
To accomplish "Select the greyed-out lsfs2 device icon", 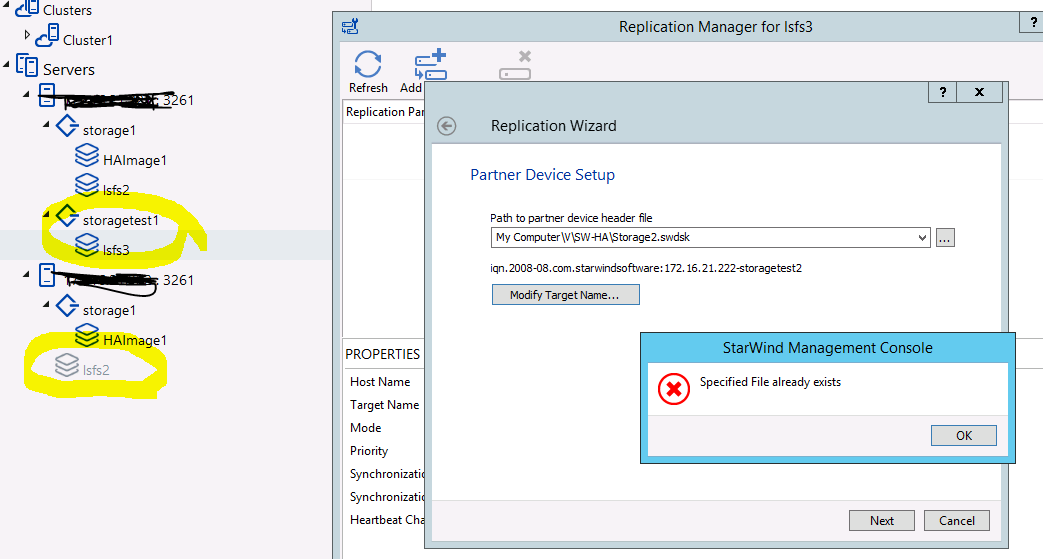I will tap(67, 365).
